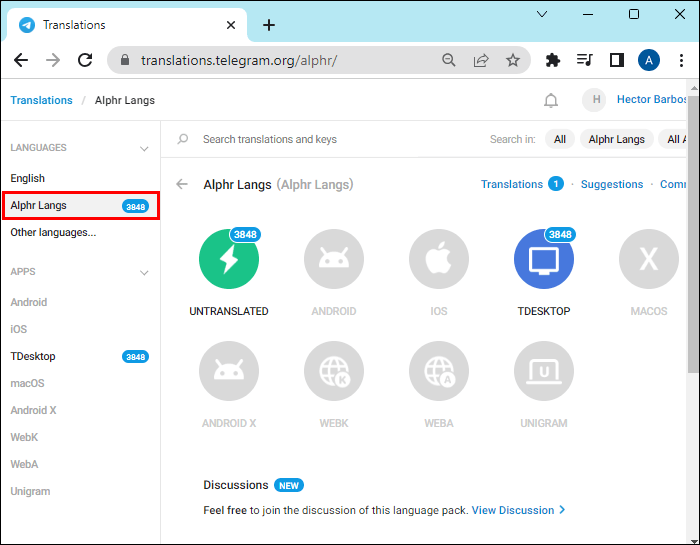Image resolution: width=700 pixels, height=545 pixels.
Task: Click the browser back arrow
Action: pos(21,60)
